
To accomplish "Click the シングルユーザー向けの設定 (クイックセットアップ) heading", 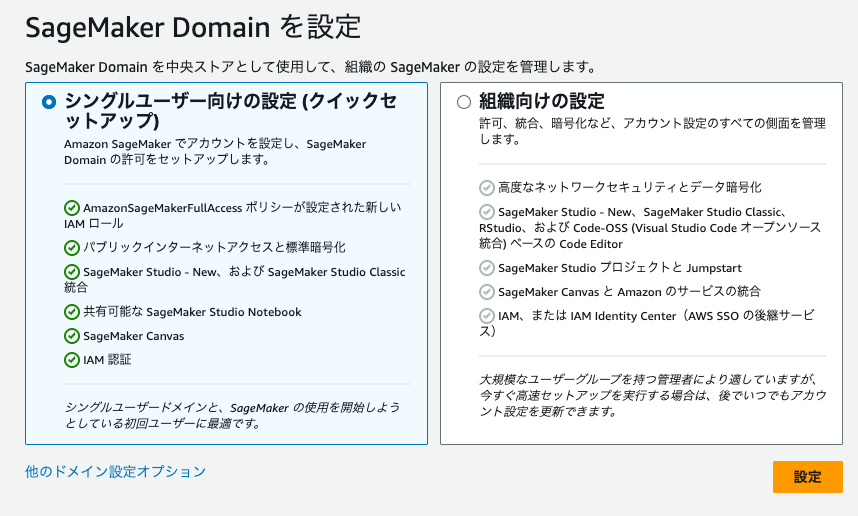I will [230, 111].
